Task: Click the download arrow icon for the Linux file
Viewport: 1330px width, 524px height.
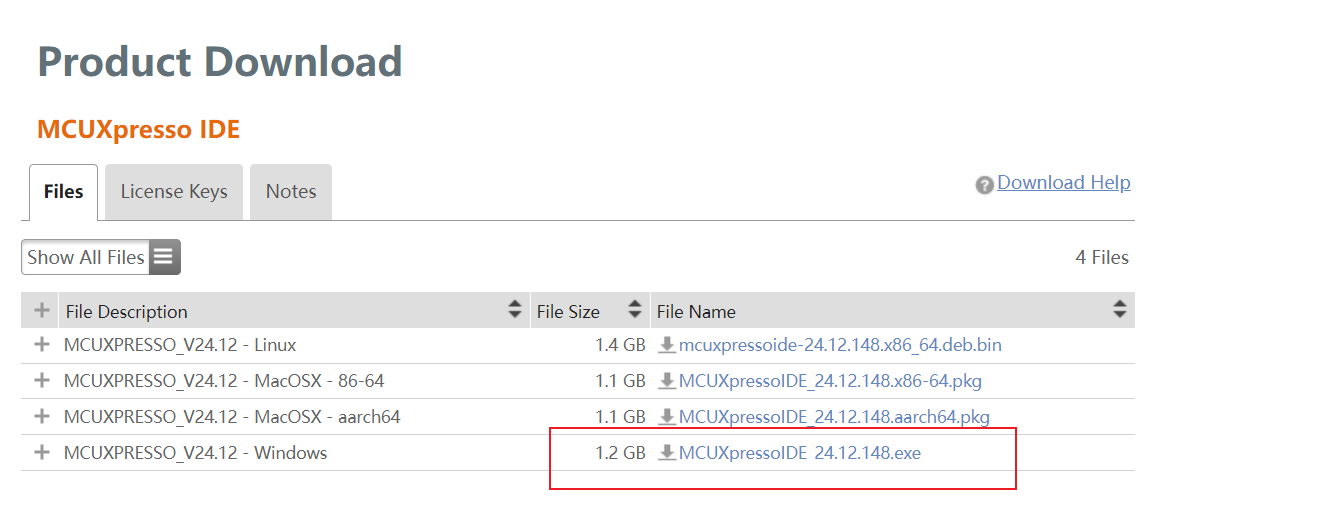Action: [x=667, y=345]
